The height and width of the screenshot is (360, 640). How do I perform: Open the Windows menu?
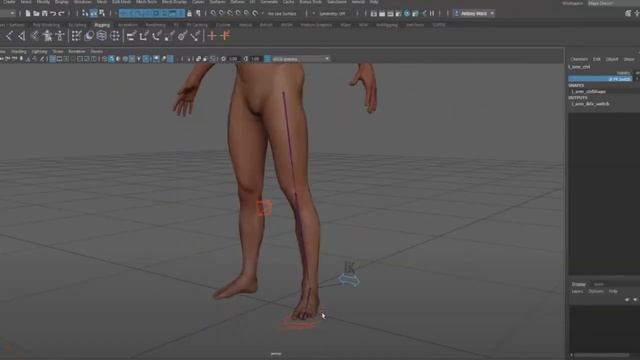click(x=82, y=2)
